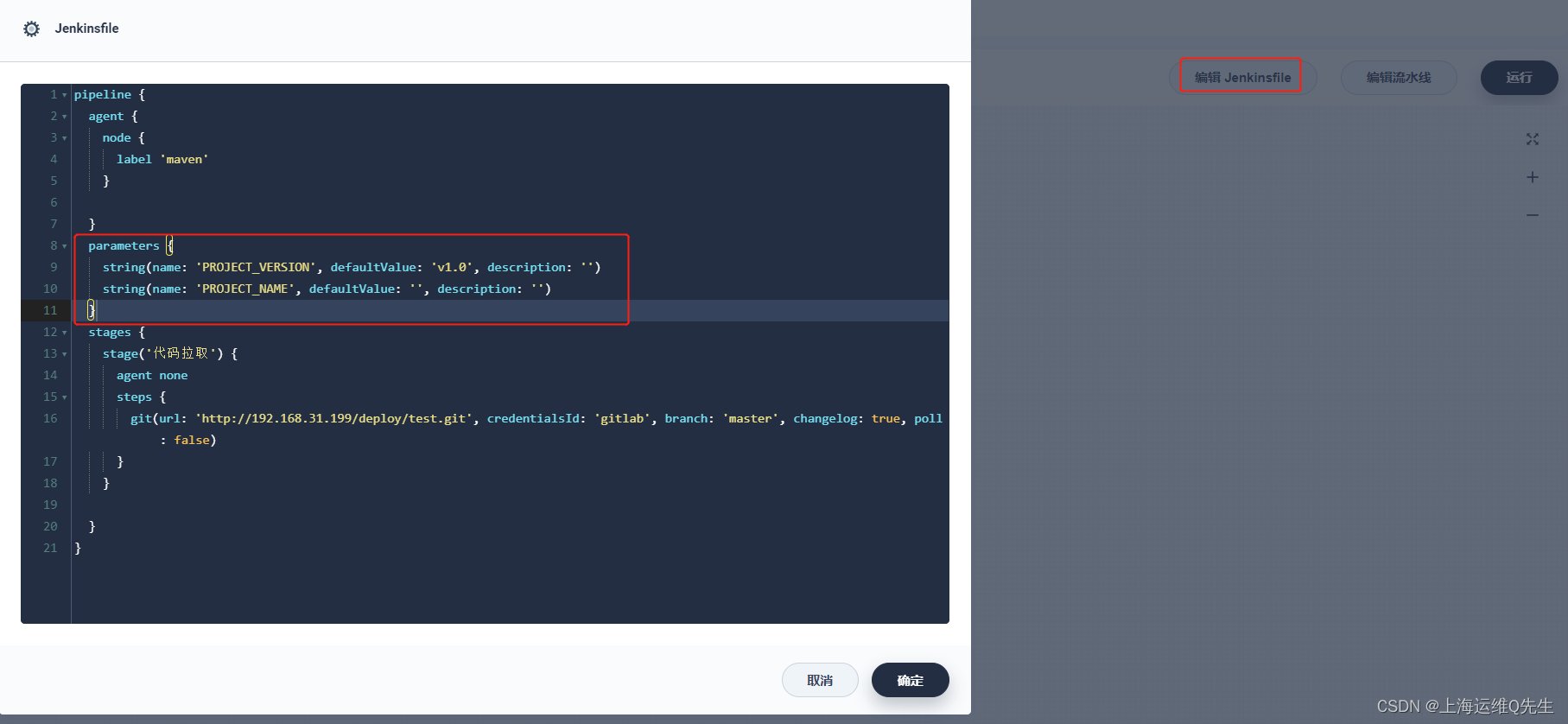Click line number 19 in gutter
The height and width of the screenshot is (724, 1568).
(50, 505)
